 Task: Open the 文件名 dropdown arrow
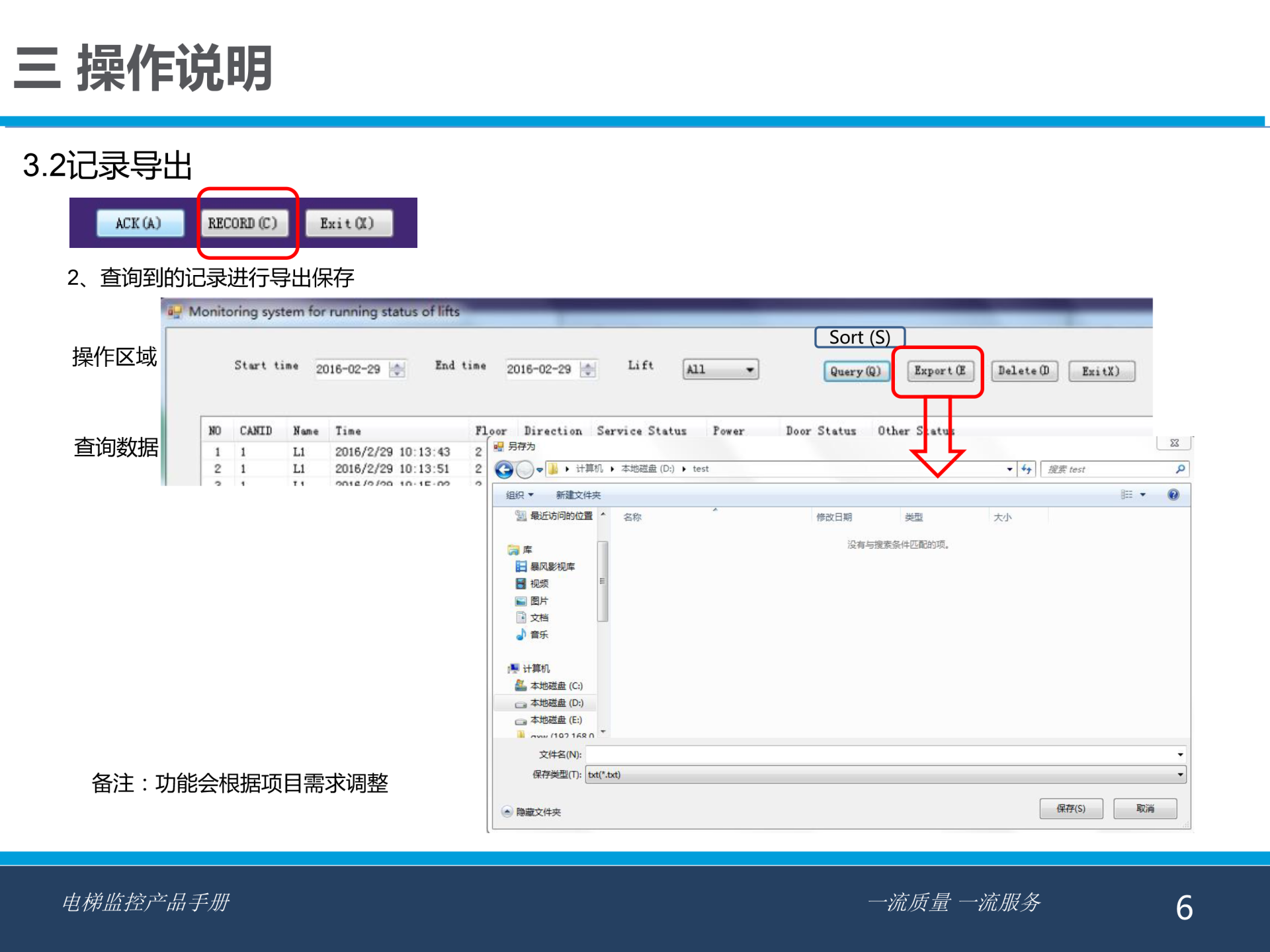[1180, 754]
